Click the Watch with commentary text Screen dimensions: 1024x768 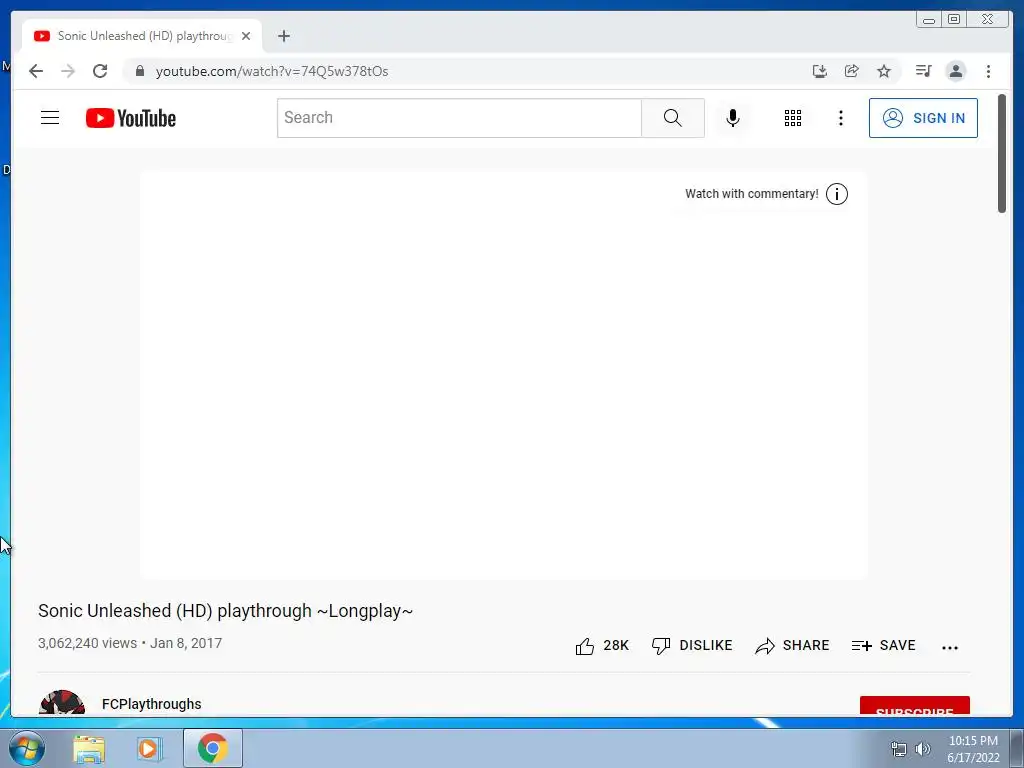(x=751, y=194)
